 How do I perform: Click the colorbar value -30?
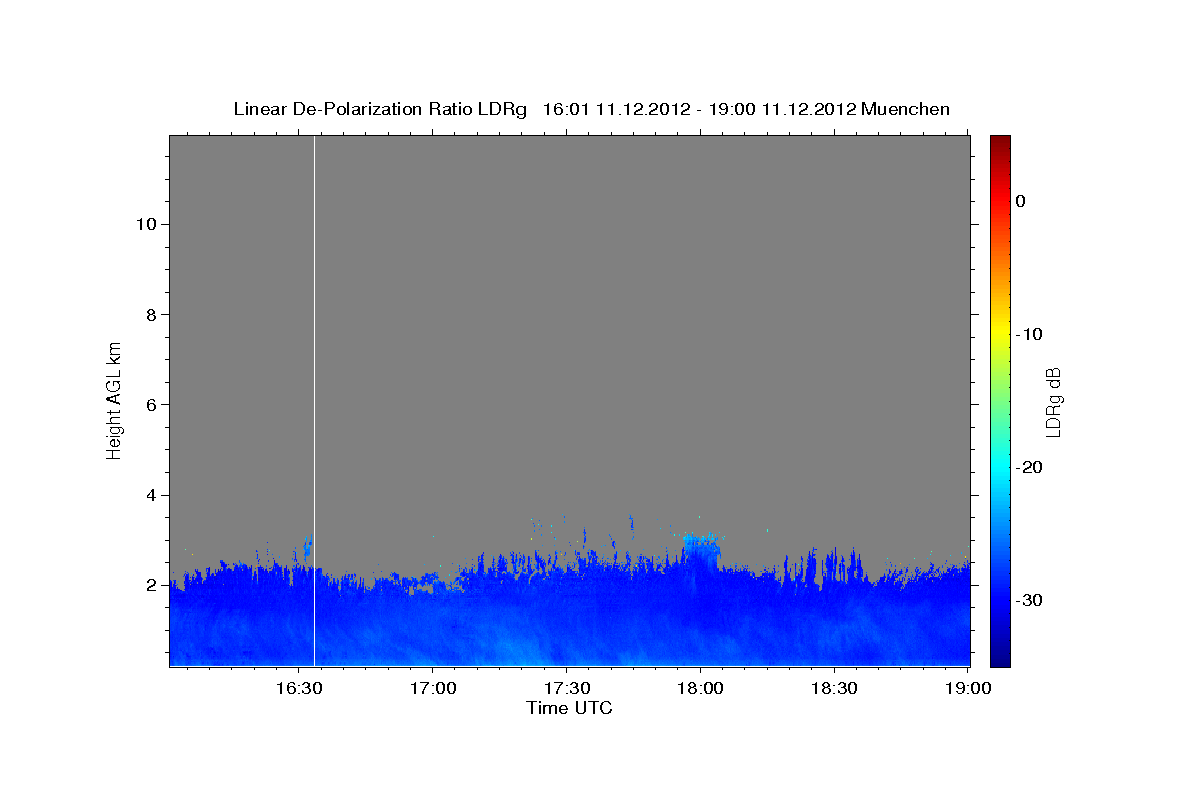tap(1029, 600)
